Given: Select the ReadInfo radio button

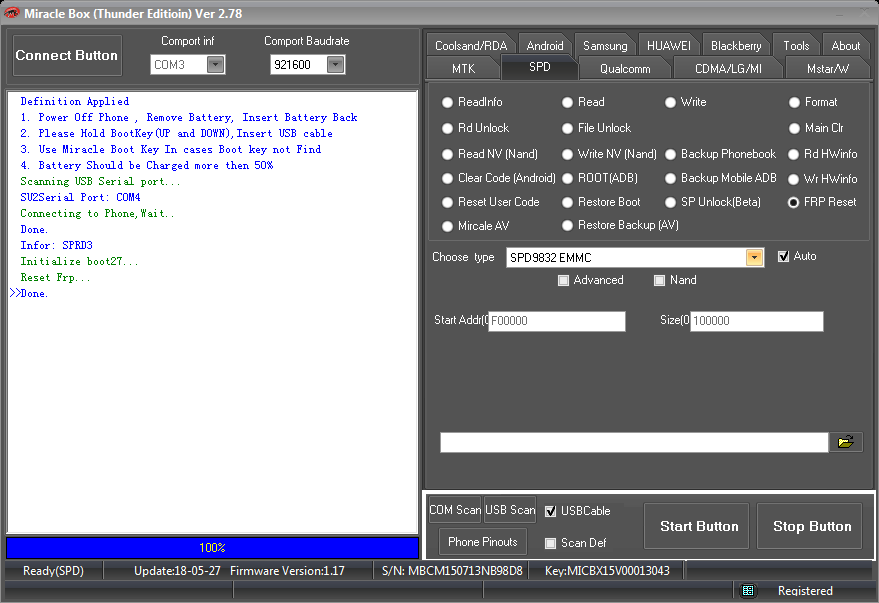Looking at the screenshot, I should [447, 103].
